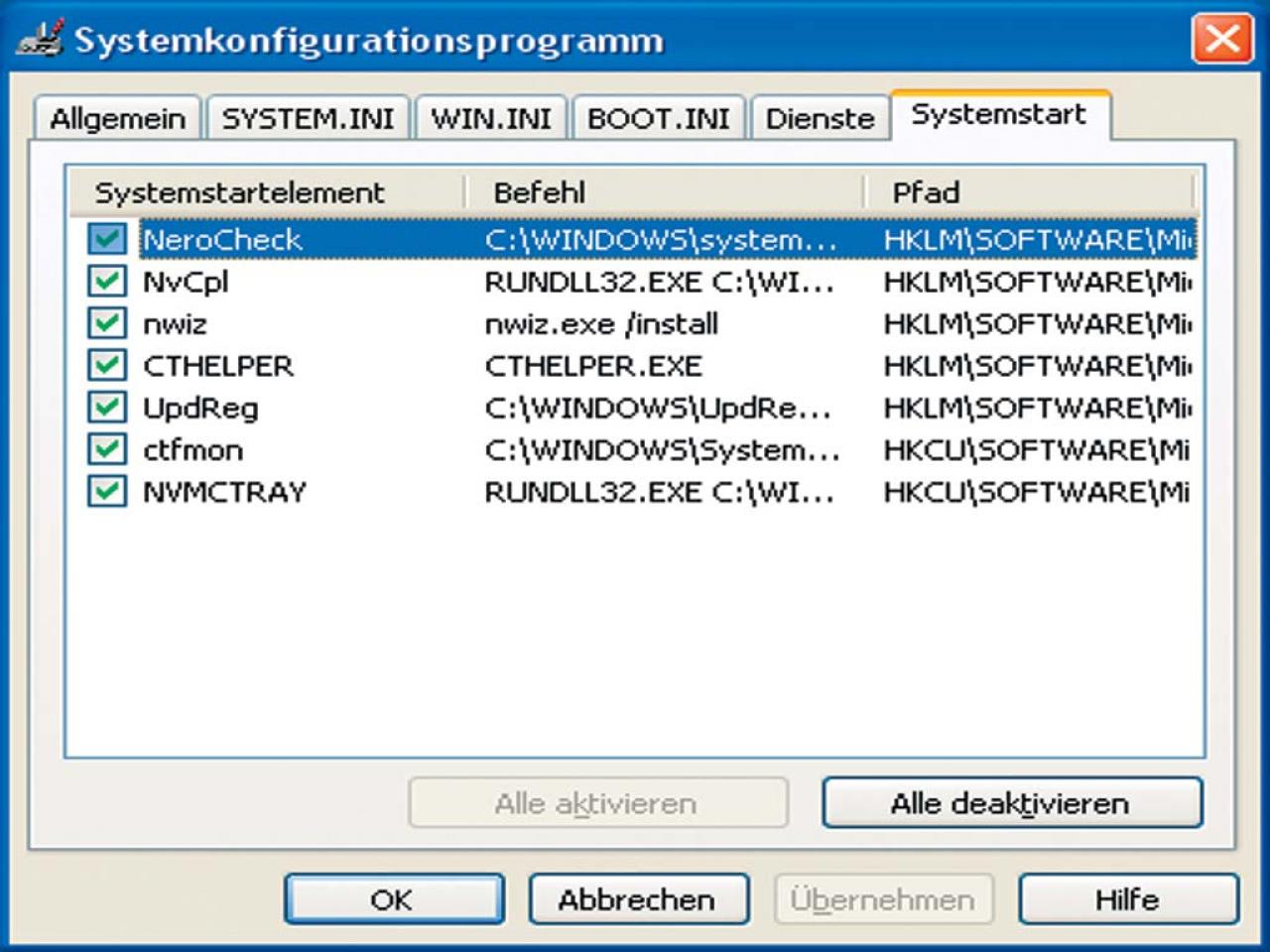1270x952 pixels.
Task: Click the command 'CTHELPER.EXE'
Action: (x=593, y=366)
